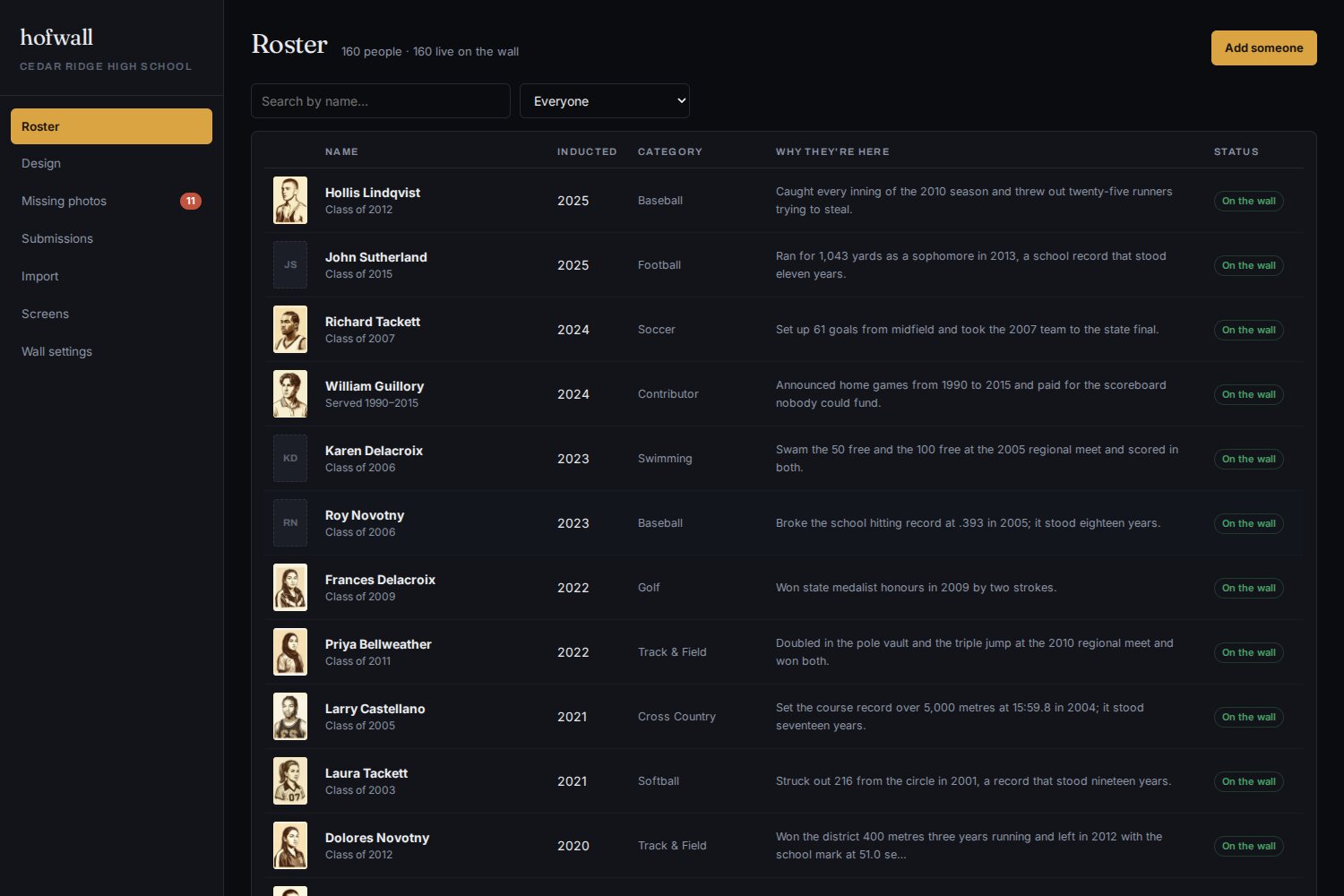Click Dolores Novotny's On the wall status
Viewport: 1344px width, 896px height.
click(1249, 846)
